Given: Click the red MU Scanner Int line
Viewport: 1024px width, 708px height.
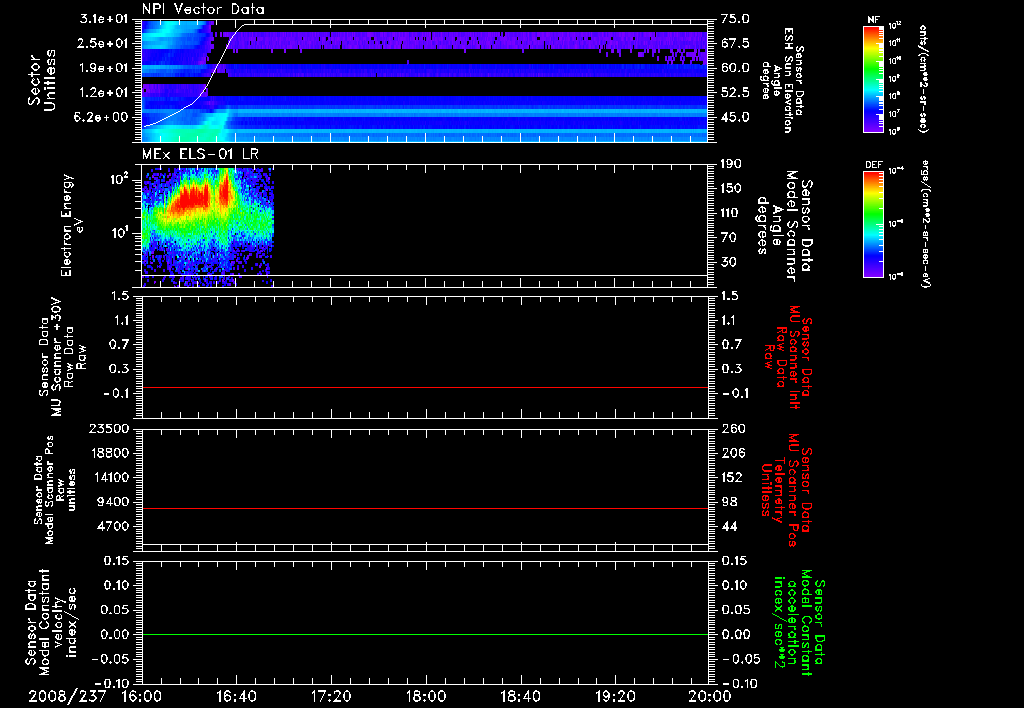Looking at the screenshot, I should coord(425,387).
